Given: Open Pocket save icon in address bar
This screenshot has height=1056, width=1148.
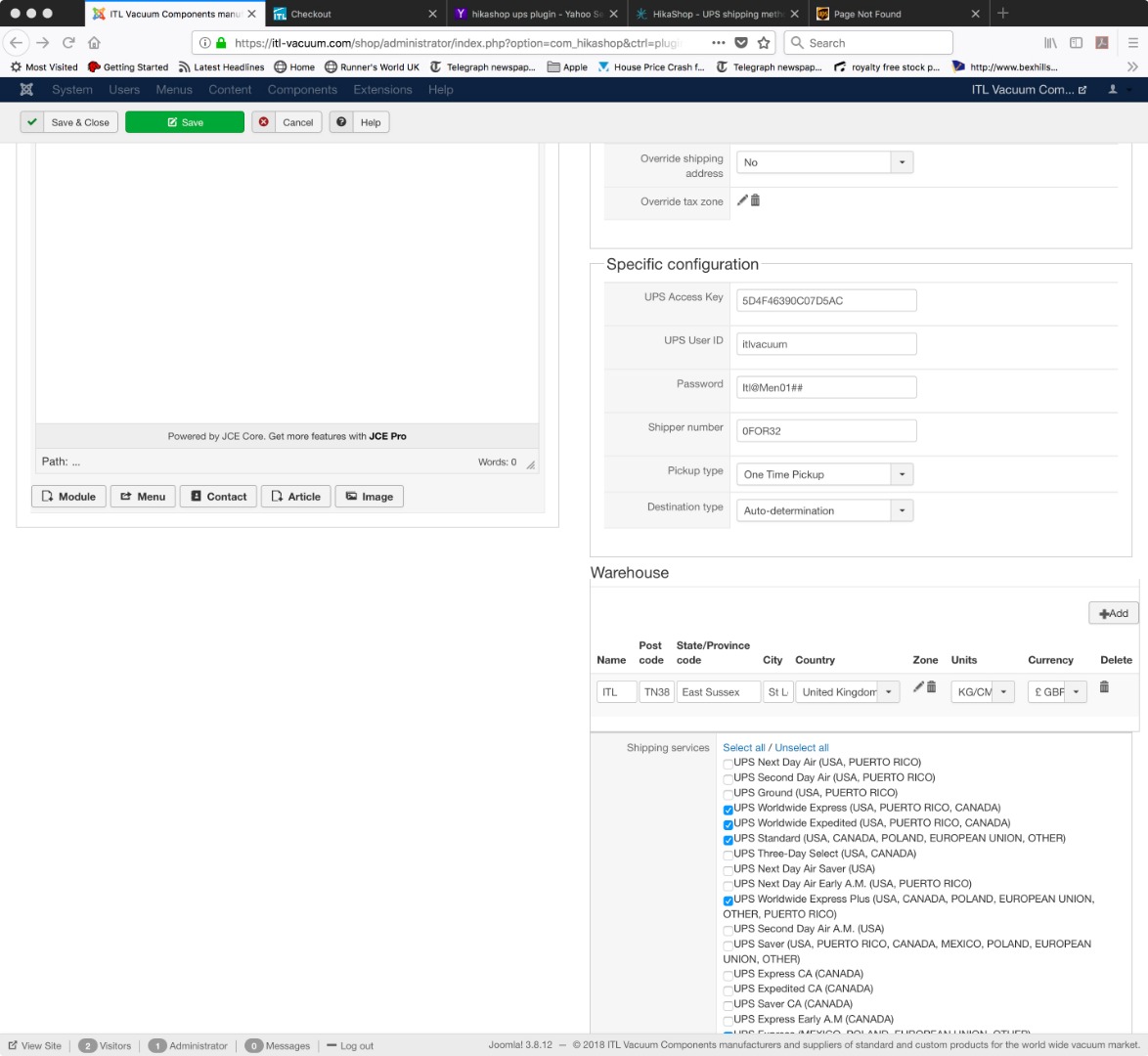Looking at the screenshot, I should [x=741, y=42].
